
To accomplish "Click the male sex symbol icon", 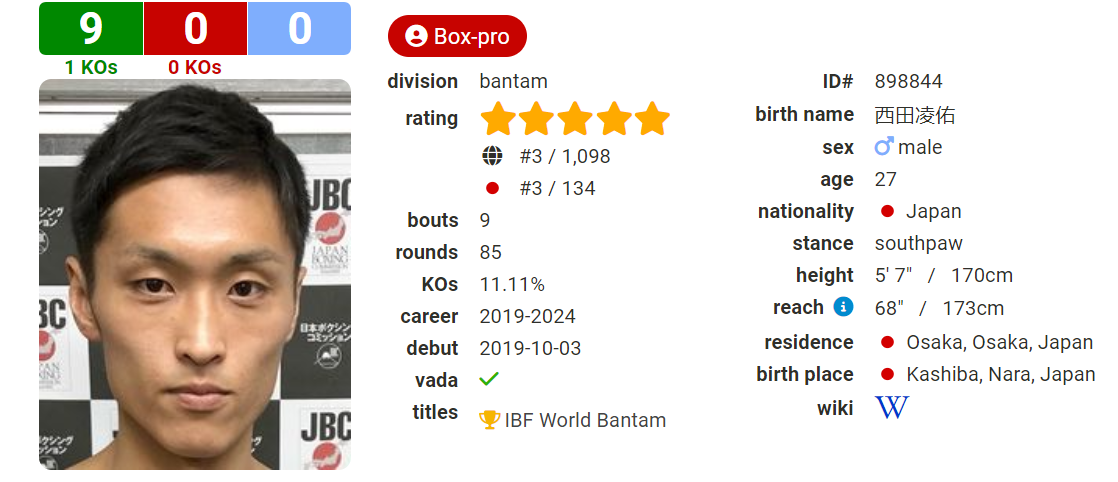I will point(884,147).
